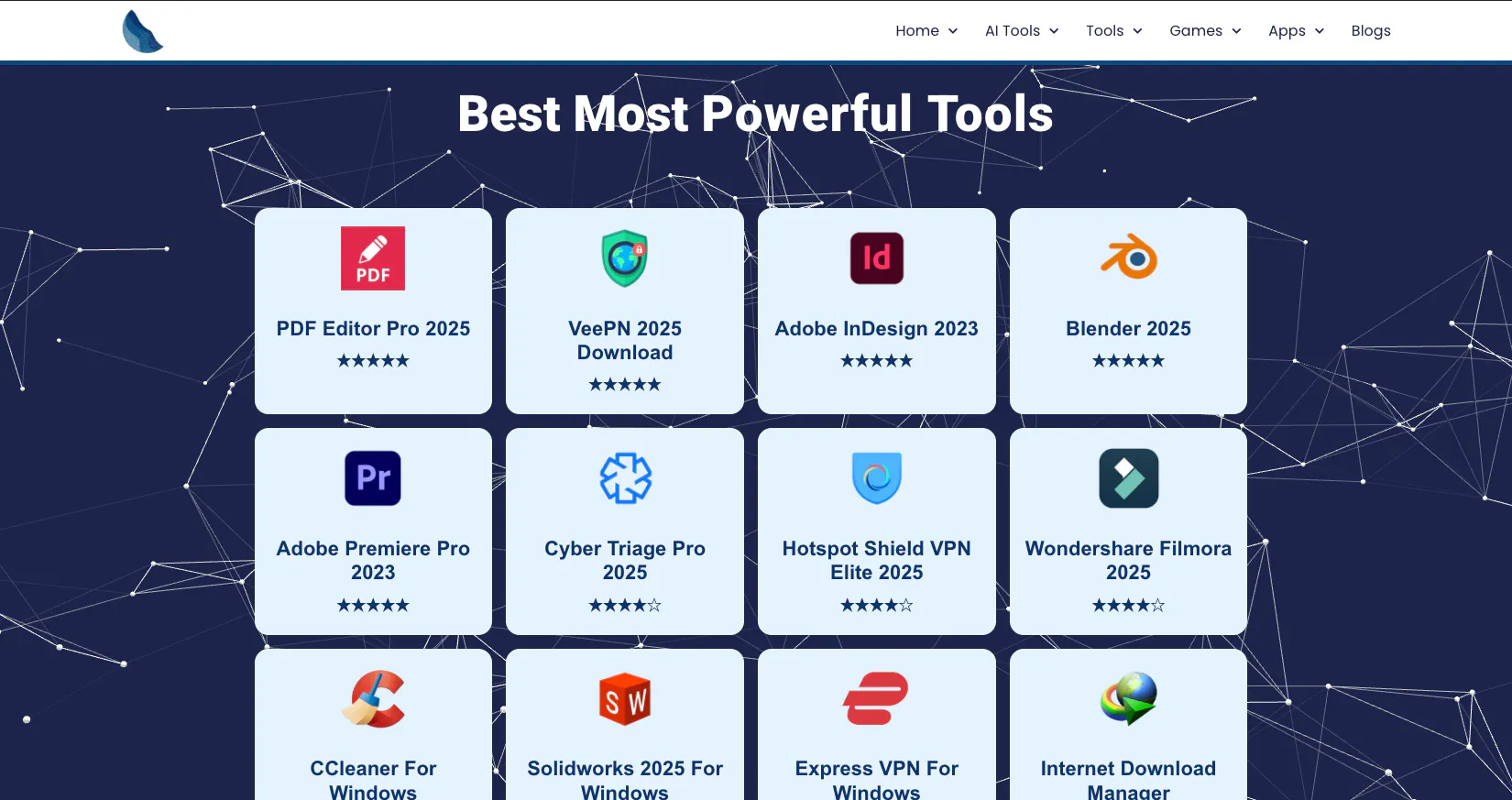Open the PDF Editor Pro 2025 link
This screenshot has width=1512, height=800.
click(x=373, y=328)
